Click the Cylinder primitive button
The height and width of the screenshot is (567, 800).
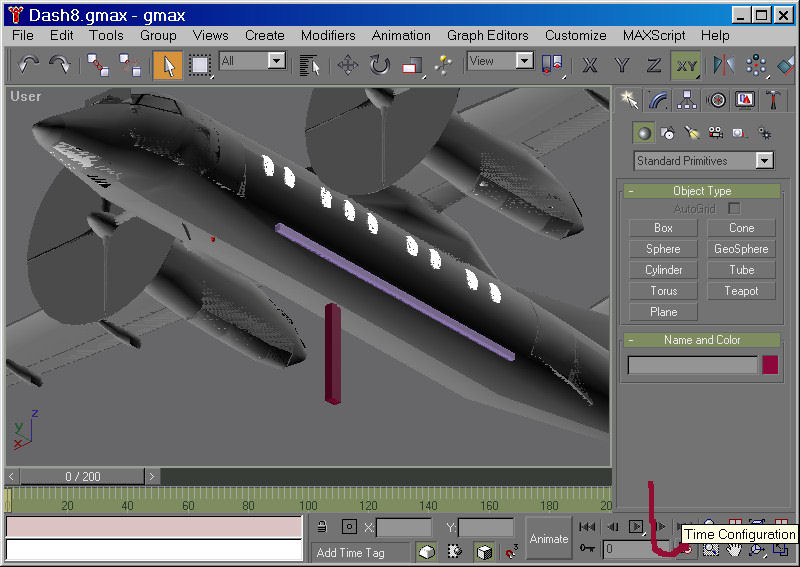click(x=663, y=270)
